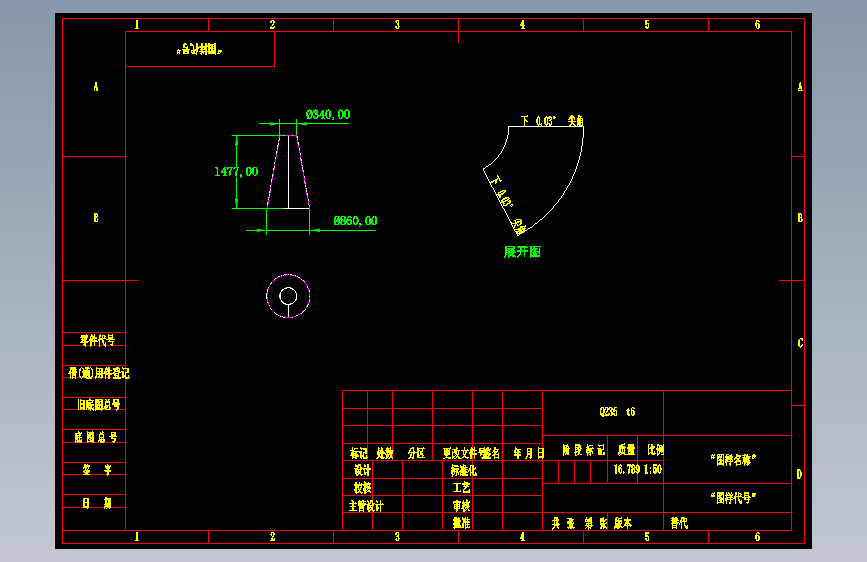Select the Ø860,00 bottom diameter dimension
Viewport: 867px width, 562px height.
[355, 221]
